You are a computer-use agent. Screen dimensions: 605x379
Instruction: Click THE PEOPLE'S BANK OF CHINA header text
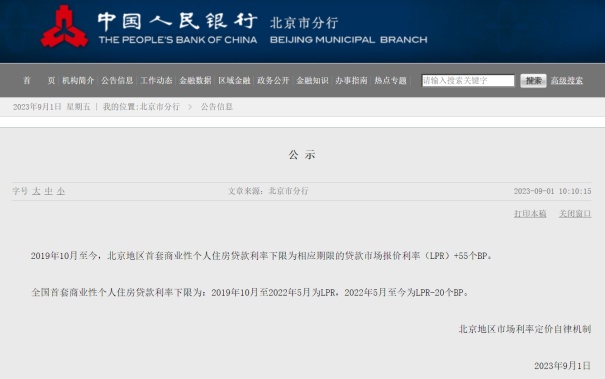coord(178,40)
